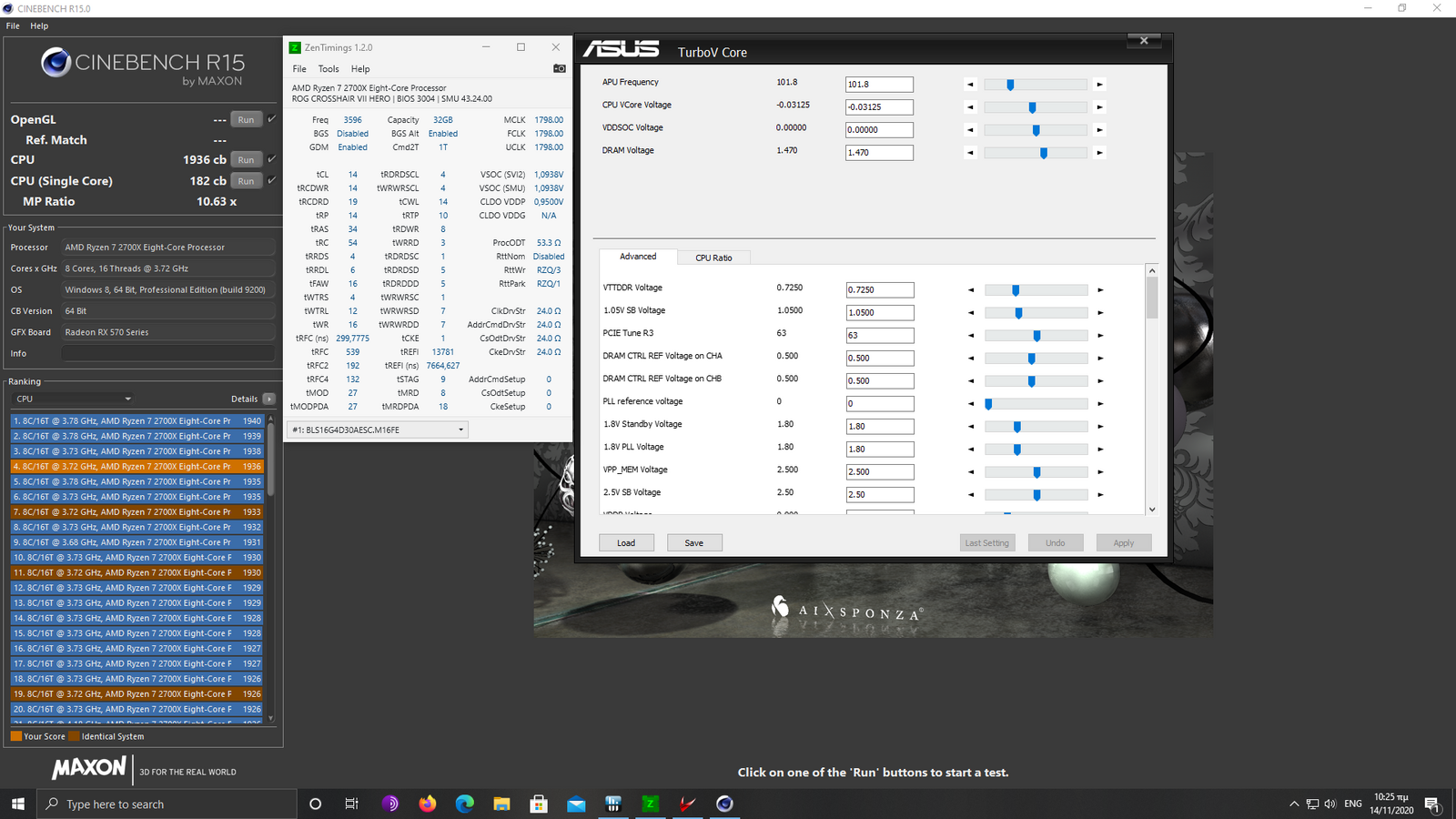This screenshot has width=1456, height=819.
Task: Select the Advanced tab in TurboV
Action: click(638, 257)
